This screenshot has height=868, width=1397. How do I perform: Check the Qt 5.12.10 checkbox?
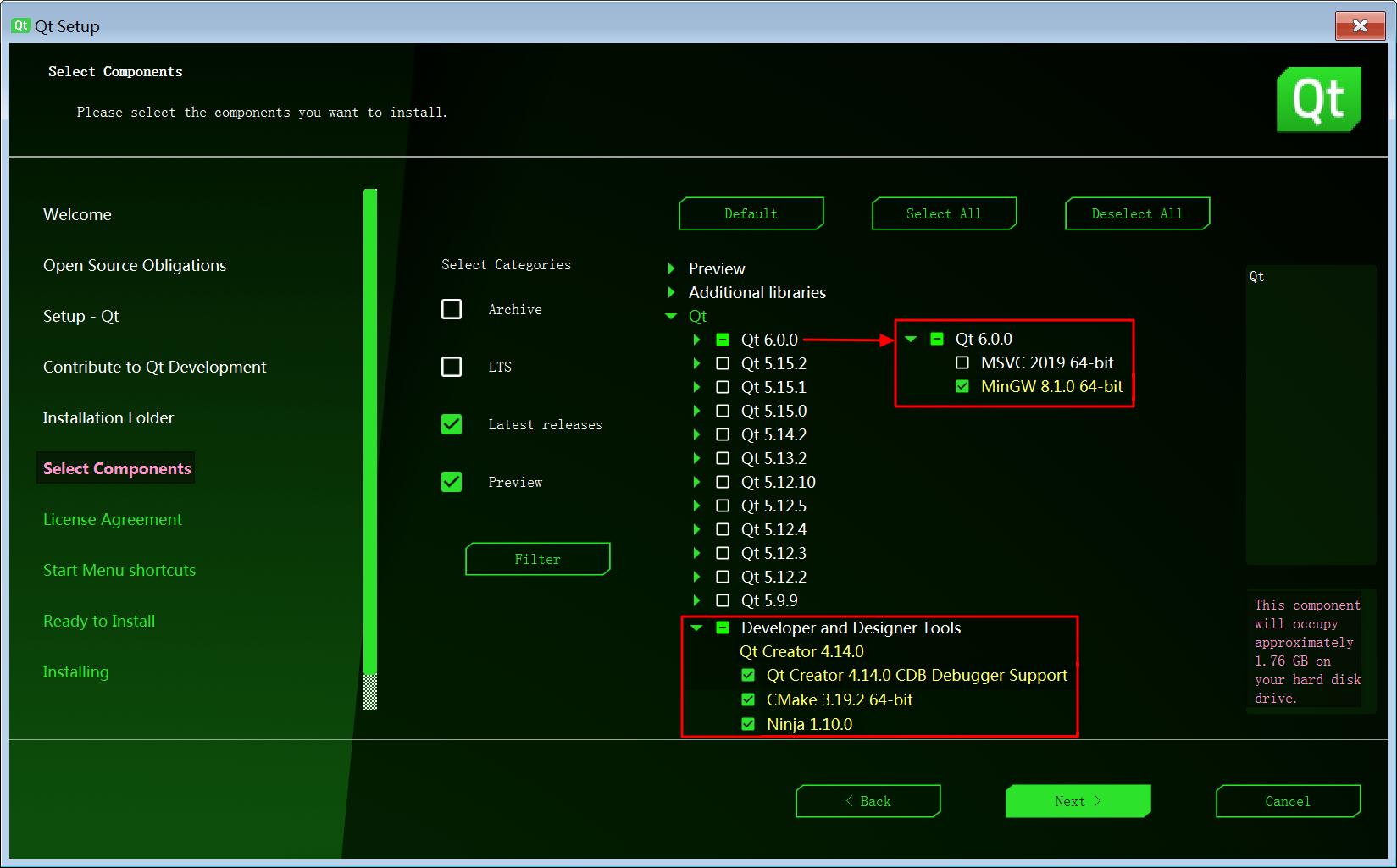tap(723, 482)
